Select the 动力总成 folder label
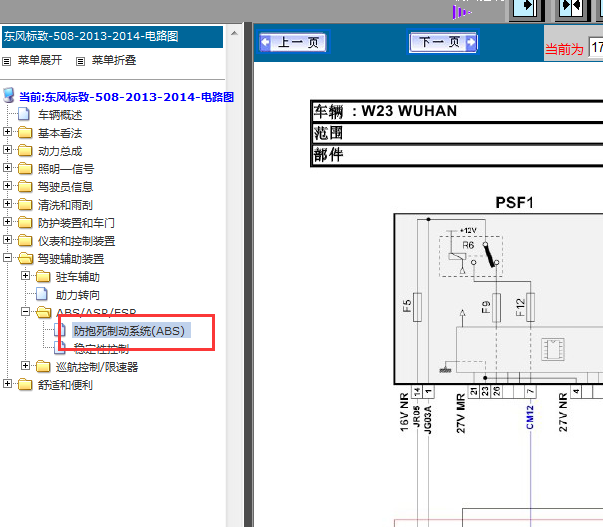Image resolution: width=603 pixels, height=527 pixels. (x=60, y=151)
